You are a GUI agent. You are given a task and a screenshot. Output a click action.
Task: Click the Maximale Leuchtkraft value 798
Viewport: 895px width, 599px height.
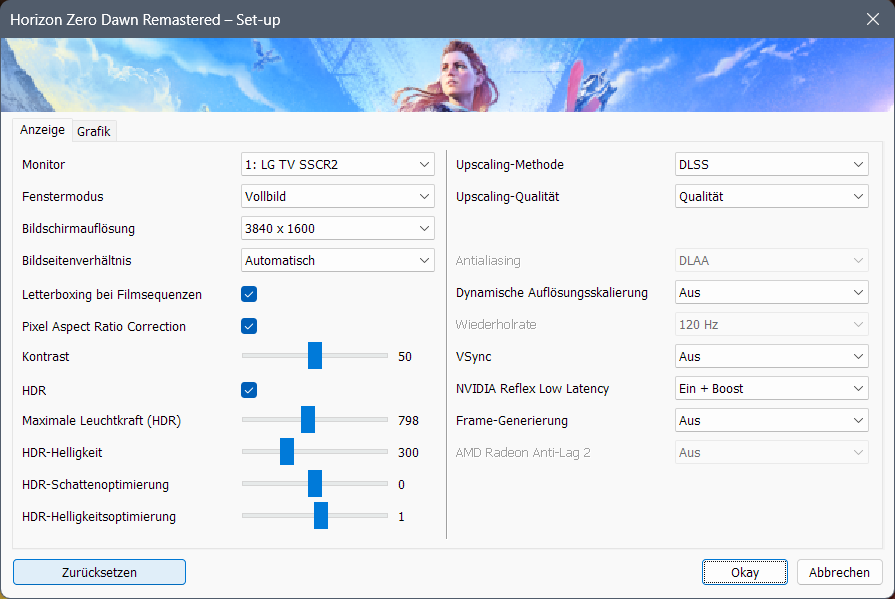point(408,421)
